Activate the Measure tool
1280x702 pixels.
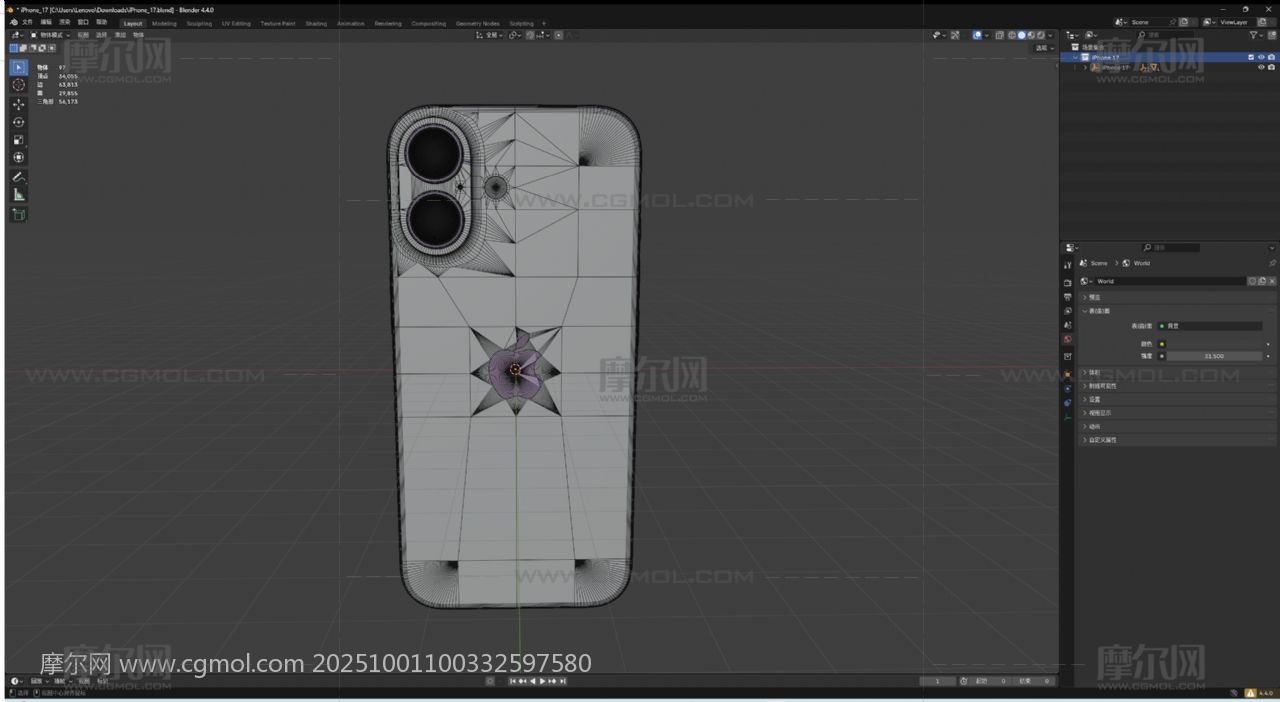point(19,195)
